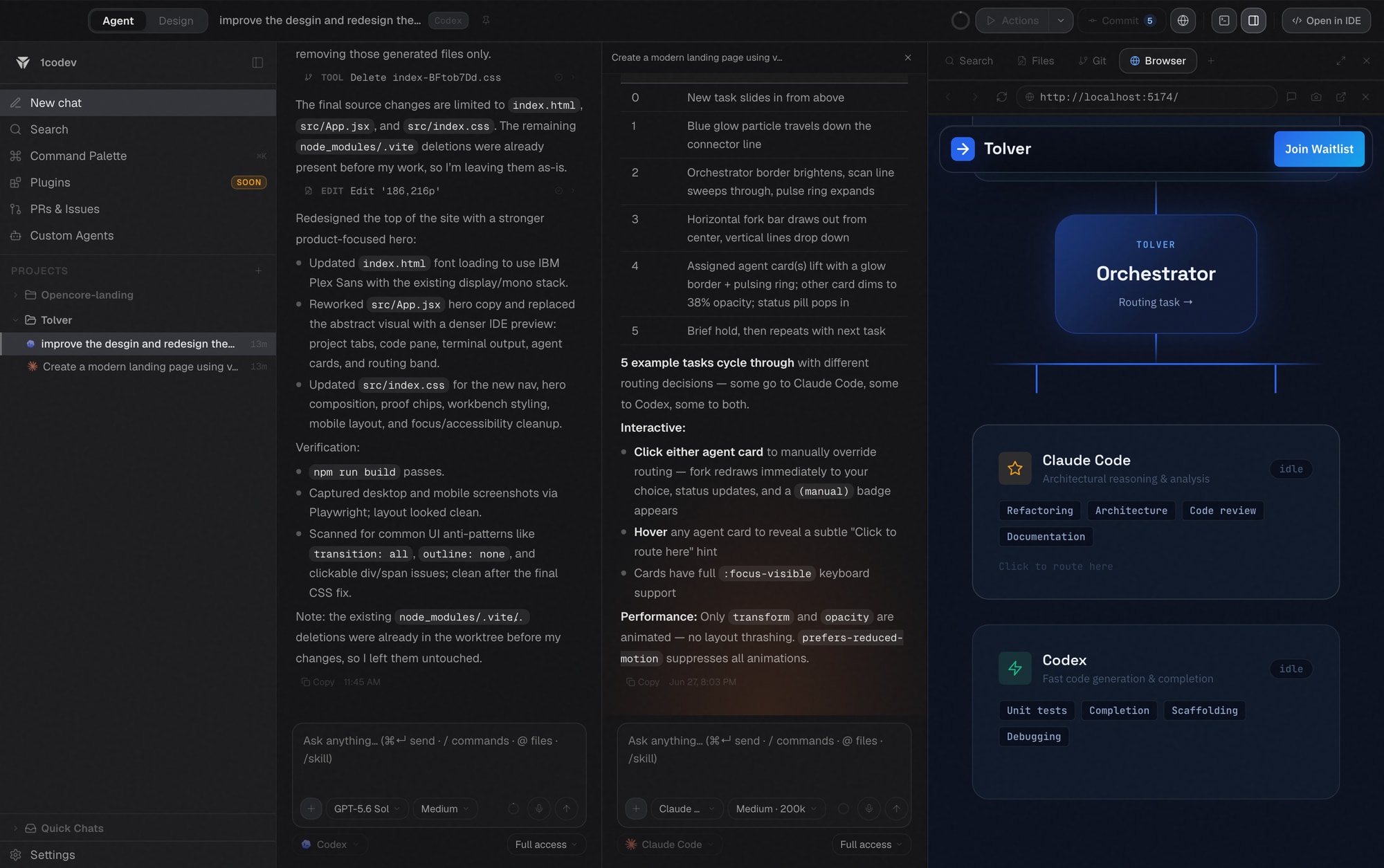Open the Search tab in right panel

coord(969,61)
